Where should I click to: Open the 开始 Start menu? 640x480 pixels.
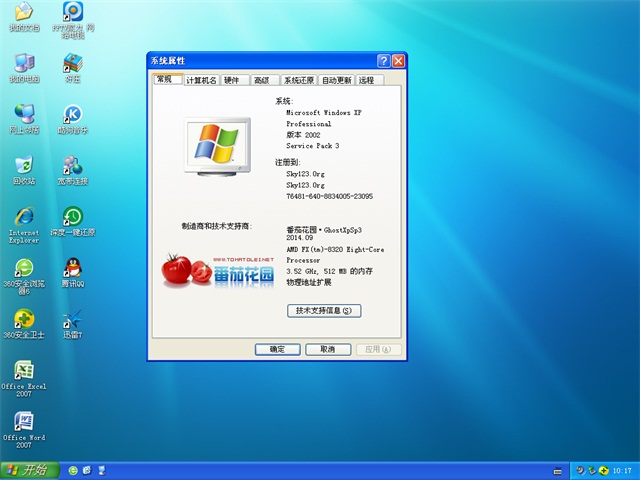tap(27, 470)
